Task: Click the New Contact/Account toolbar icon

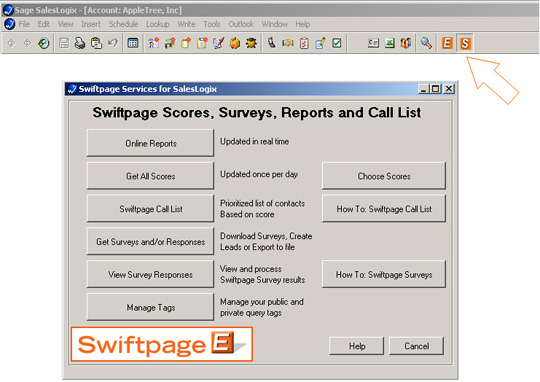Action: (154, 43)
